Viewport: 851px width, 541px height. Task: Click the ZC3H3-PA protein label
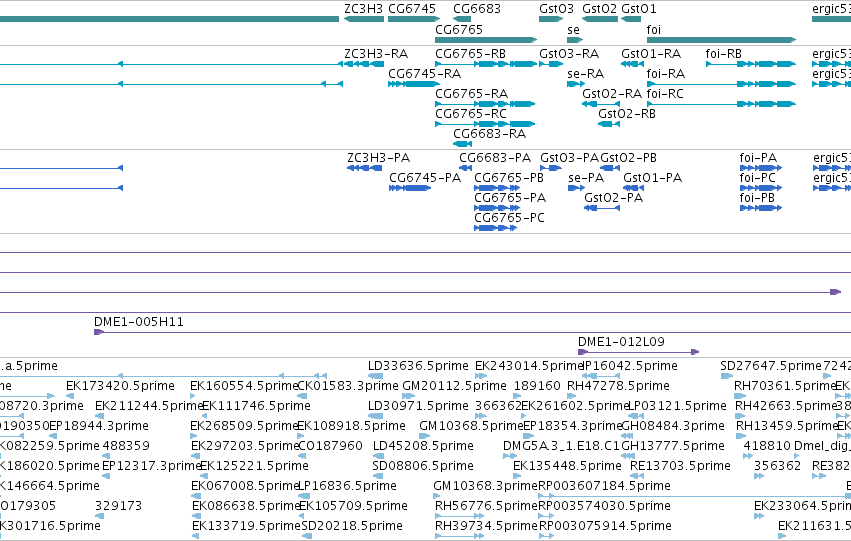tap(379, 158)
